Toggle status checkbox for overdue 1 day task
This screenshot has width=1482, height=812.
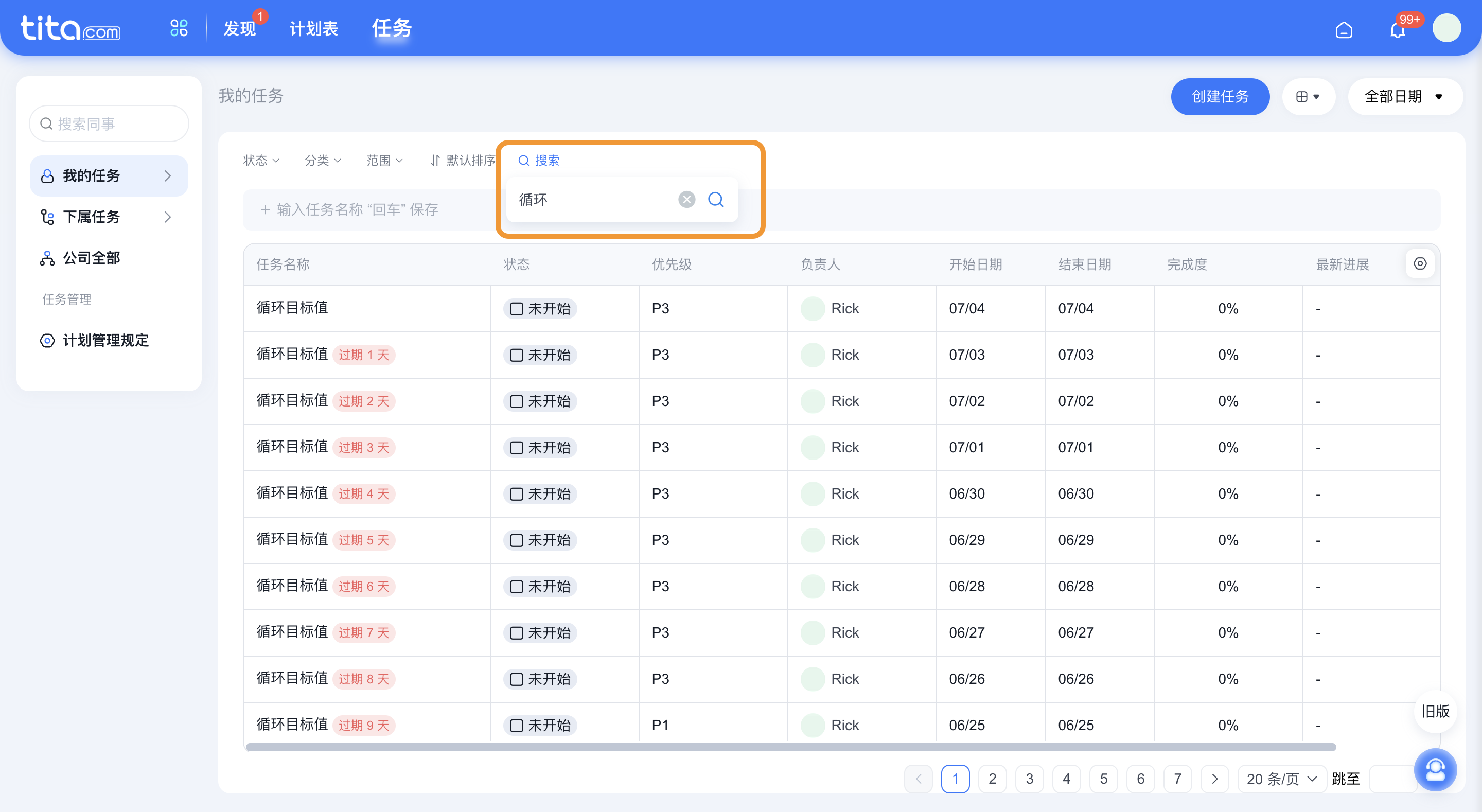pyautogui.click(x=517, y=355)
